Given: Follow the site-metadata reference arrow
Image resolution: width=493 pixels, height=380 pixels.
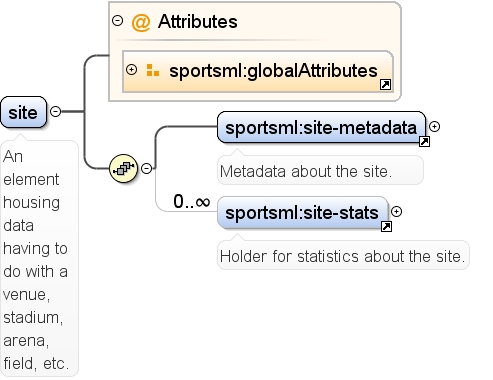Looking at the screenshot, I should (x=424, y=141).
